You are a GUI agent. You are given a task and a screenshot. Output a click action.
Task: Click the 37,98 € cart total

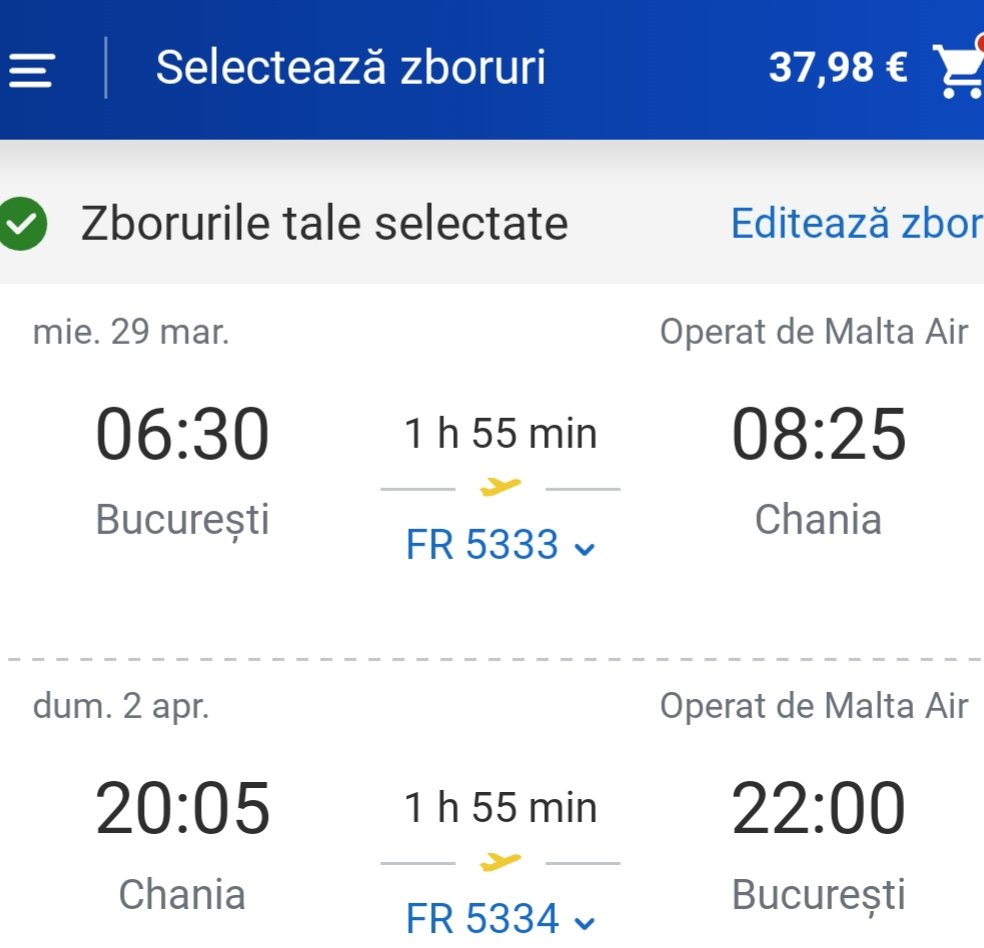838,68
